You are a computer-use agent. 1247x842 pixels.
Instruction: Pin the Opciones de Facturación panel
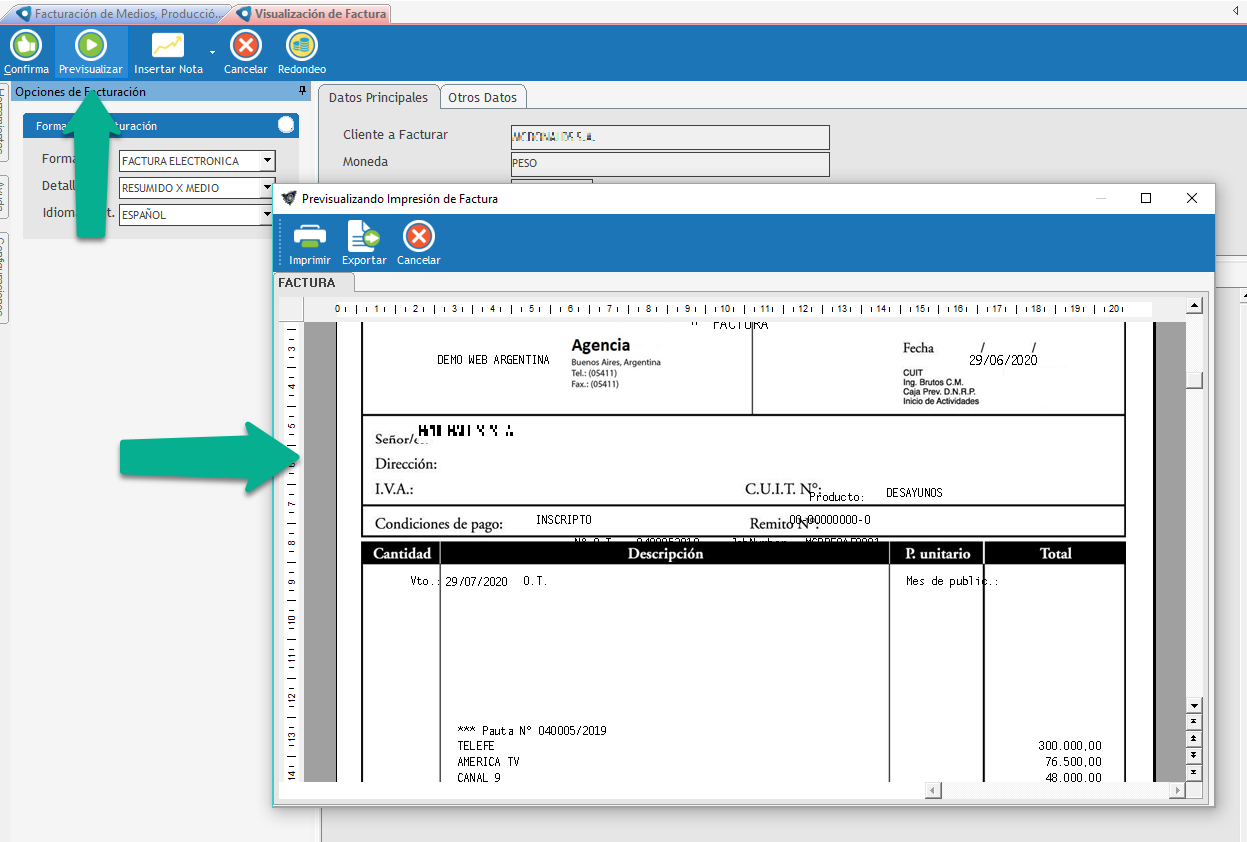point(303,91)
